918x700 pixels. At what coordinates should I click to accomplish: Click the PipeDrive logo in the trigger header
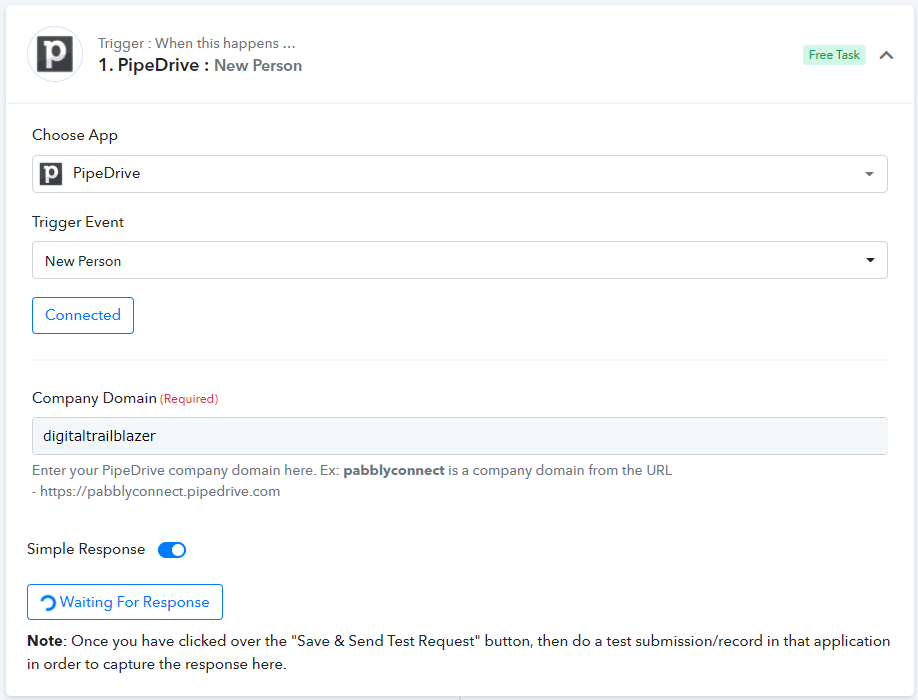pyautogui.click(x=55, y=54)
